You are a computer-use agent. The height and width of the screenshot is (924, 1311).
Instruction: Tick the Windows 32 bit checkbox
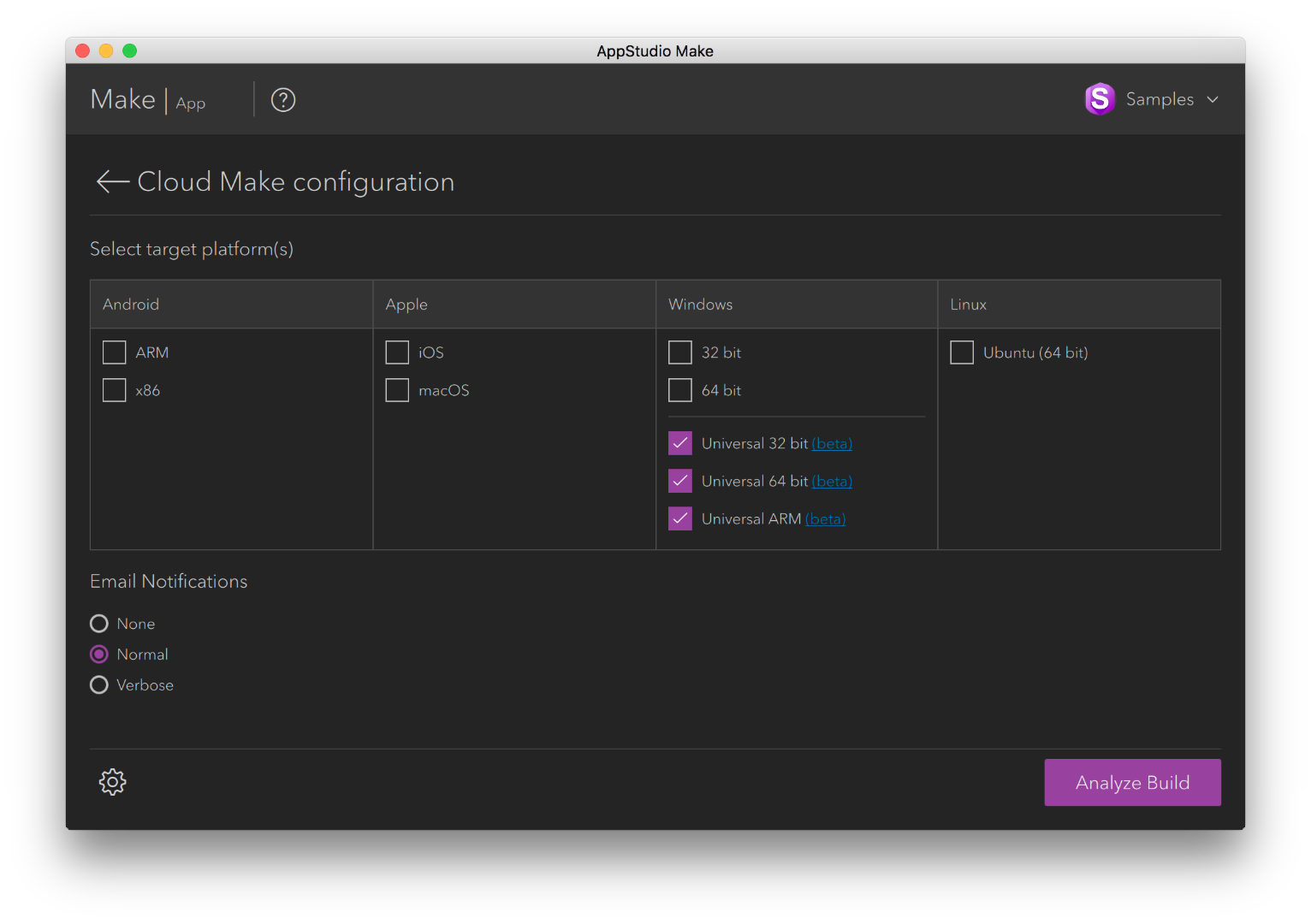[680, 352]
